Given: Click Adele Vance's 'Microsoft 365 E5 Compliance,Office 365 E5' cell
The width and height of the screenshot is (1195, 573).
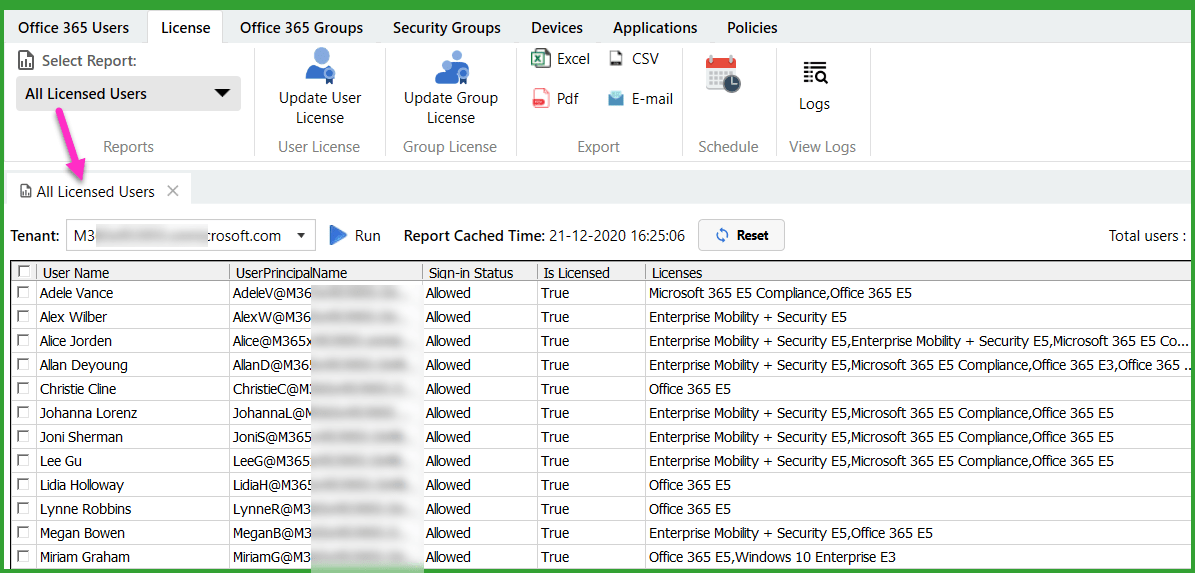Looking at the screenshot, I should tap(917, 293).
